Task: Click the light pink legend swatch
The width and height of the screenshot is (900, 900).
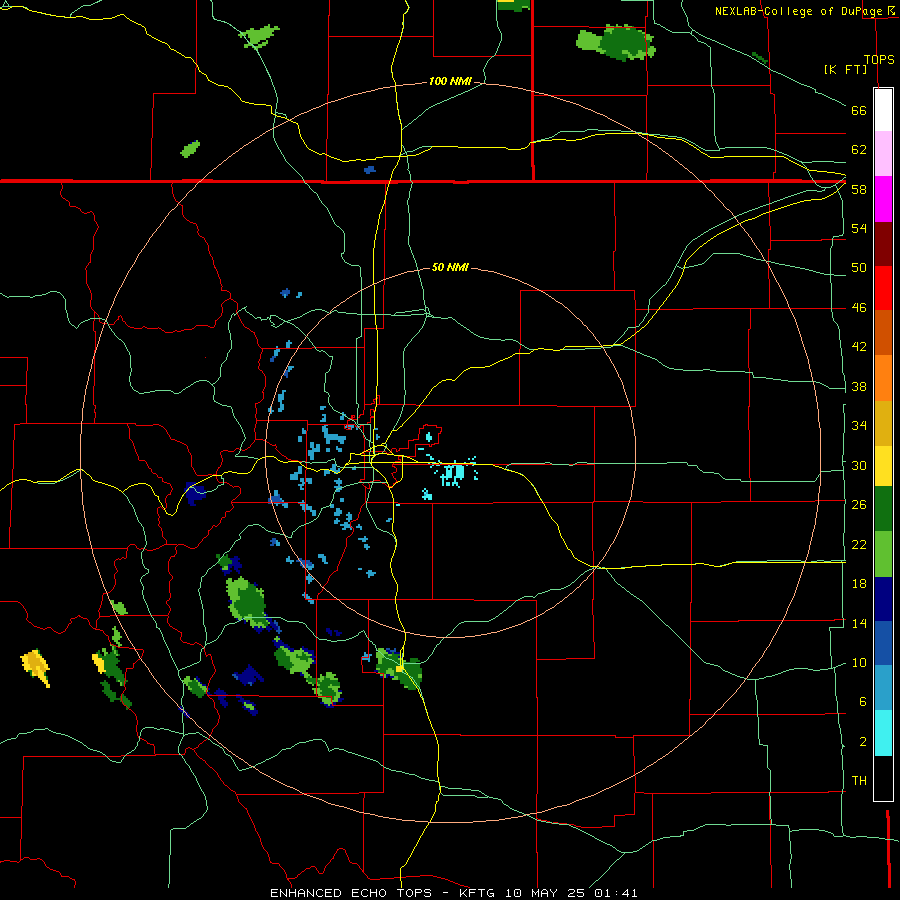Action: [x=883, y=153]
